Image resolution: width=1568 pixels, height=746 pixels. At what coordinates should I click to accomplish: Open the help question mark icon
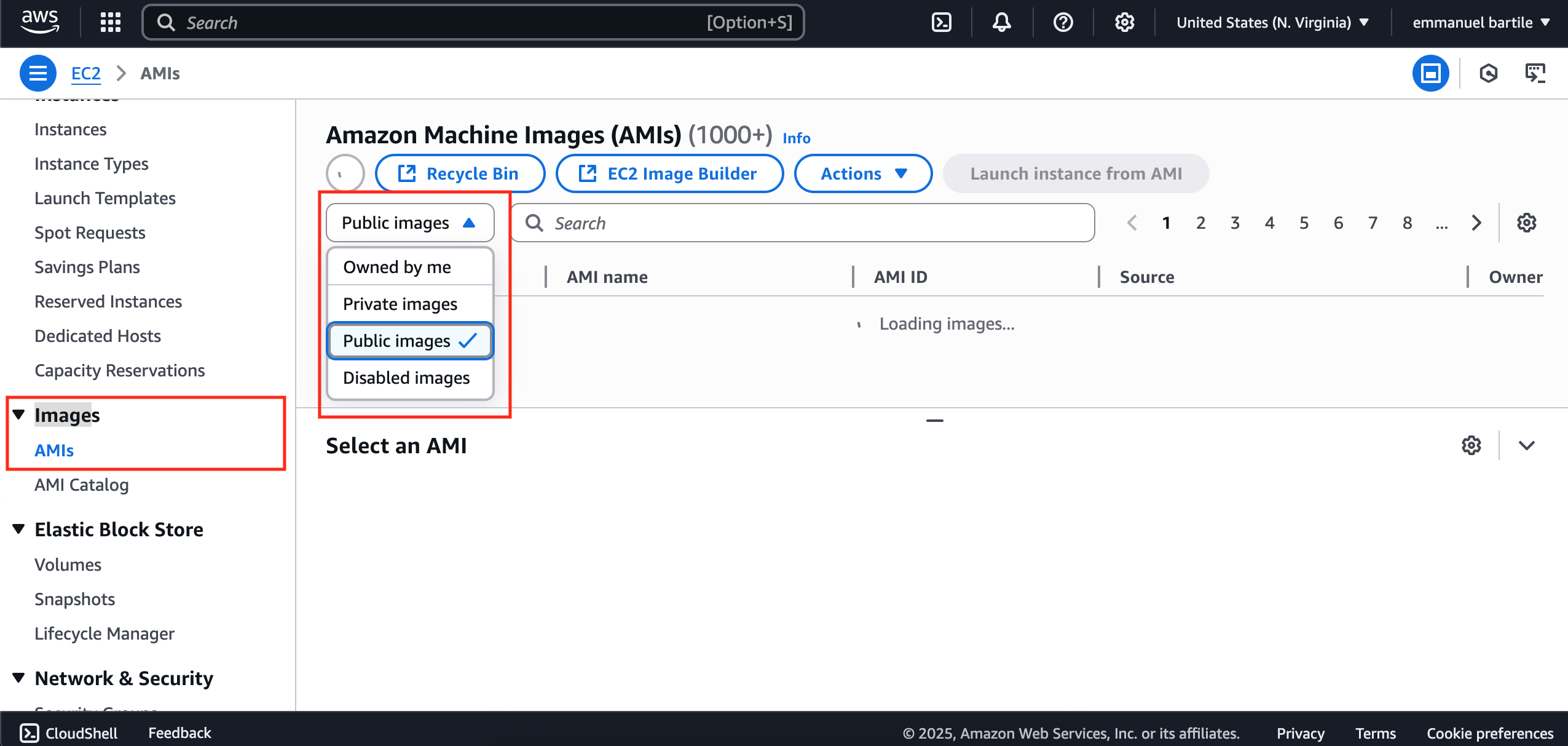click(1063, 22)
